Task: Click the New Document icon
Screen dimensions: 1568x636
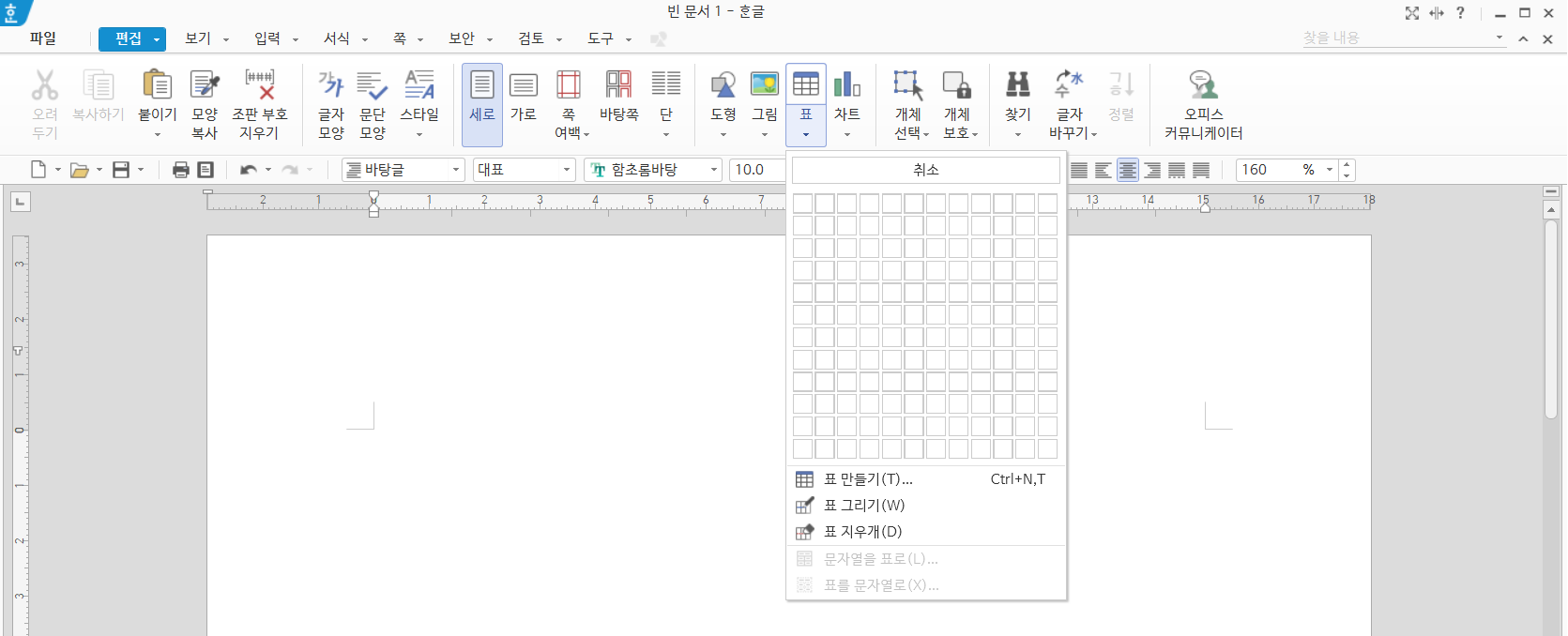Action: tap(38, 170)
